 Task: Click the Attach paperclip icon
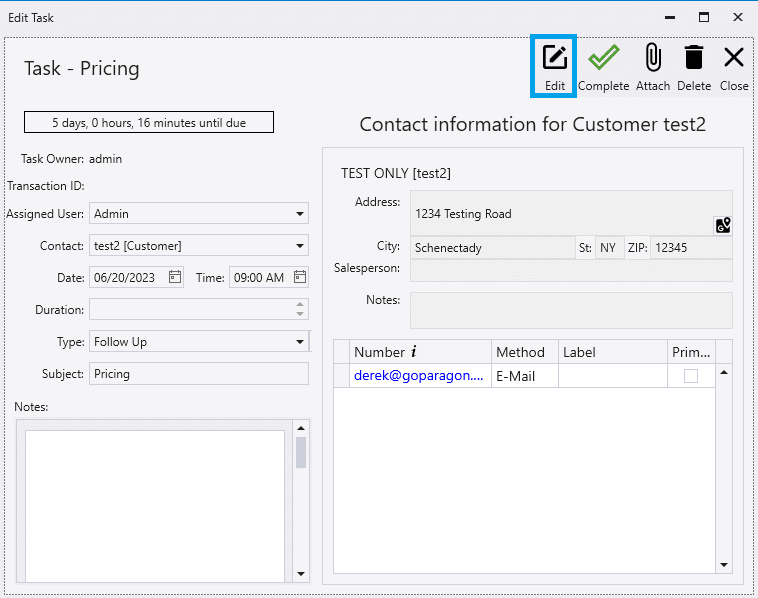pos(653,58)
